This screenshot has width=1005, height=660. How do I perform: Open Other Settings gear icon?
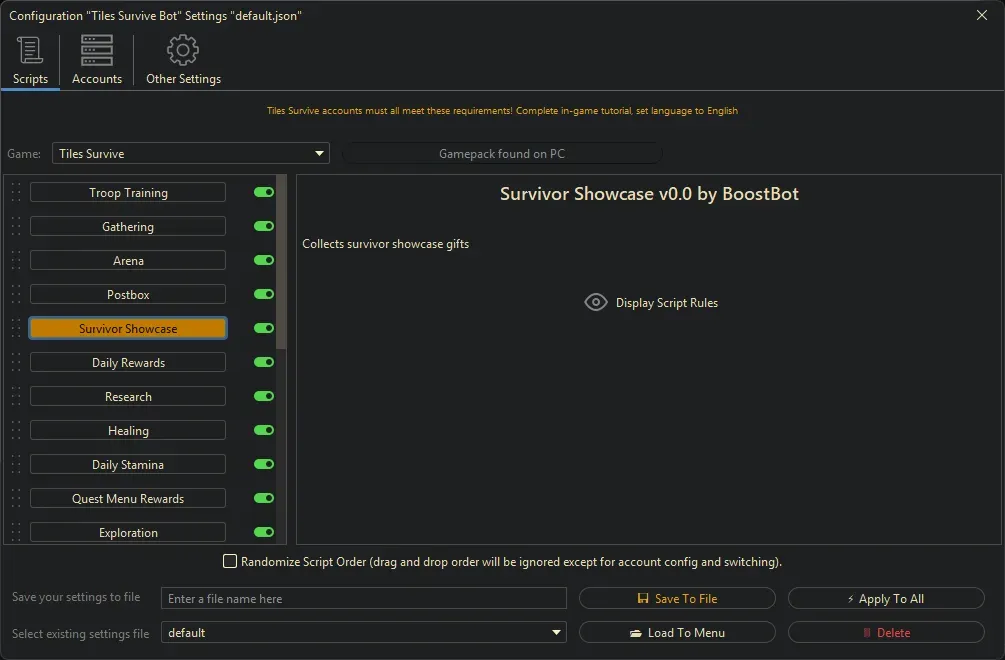coord(183,50)
